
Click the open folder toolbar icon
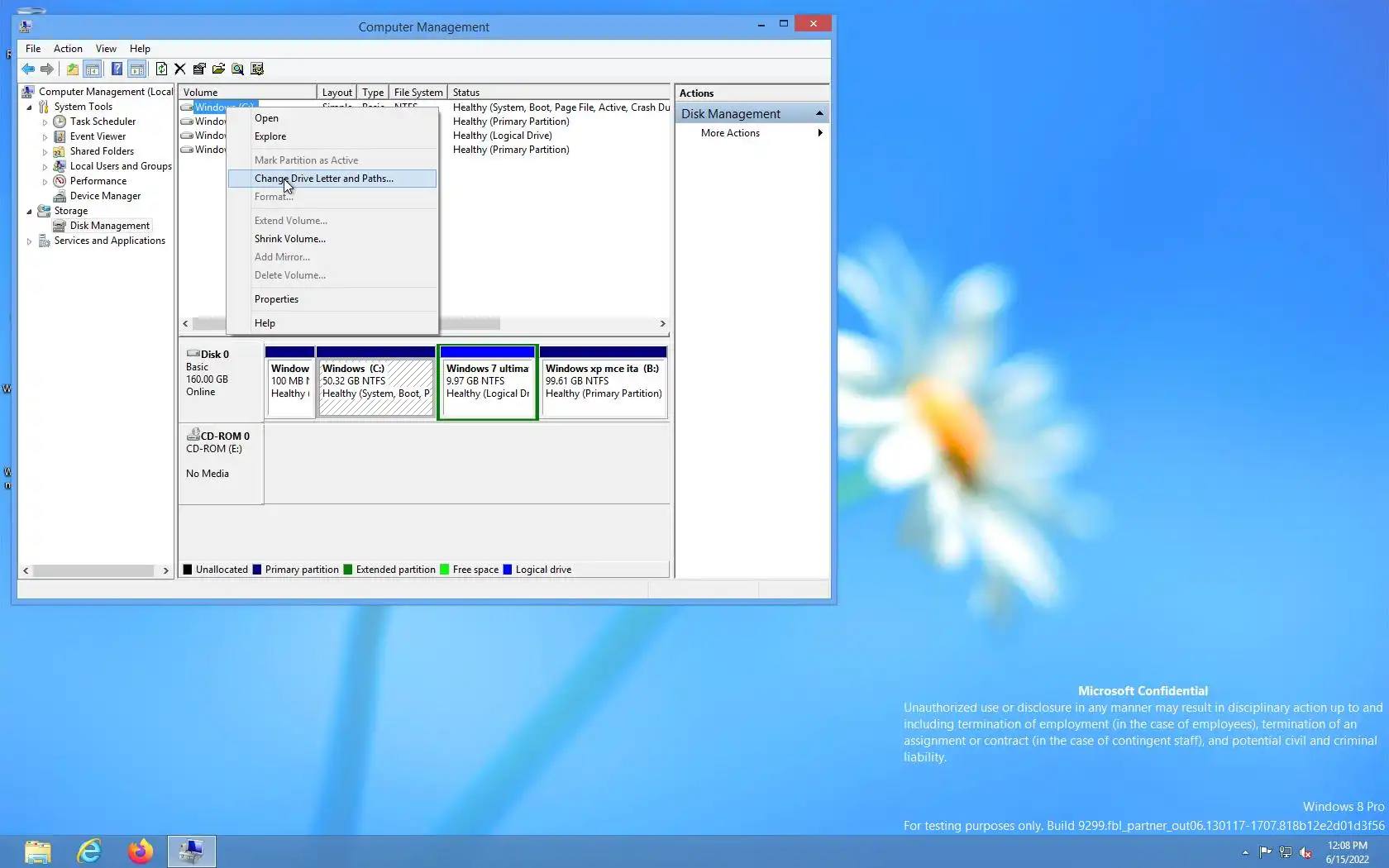tap(218, 69)
